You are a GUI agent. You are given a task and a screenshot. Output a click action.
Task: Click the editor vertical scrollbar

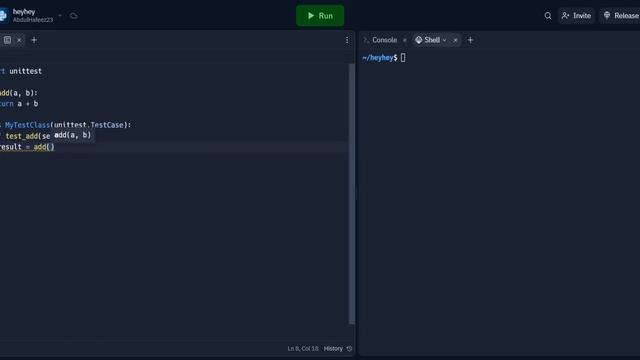tap(351, 194)
